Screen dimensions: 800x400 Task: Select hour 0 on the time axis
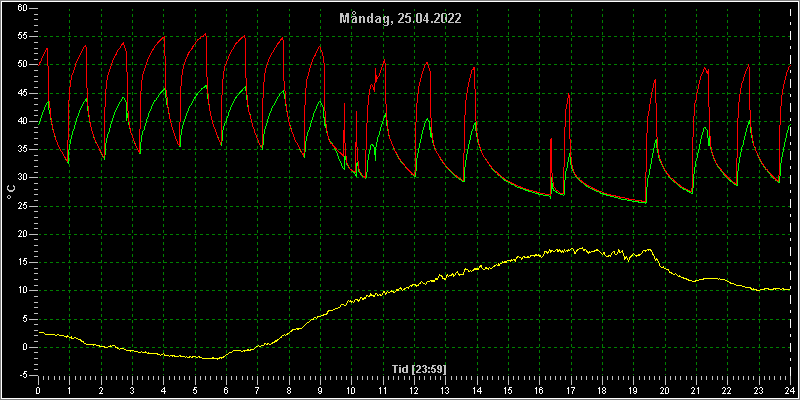point(38,390)
